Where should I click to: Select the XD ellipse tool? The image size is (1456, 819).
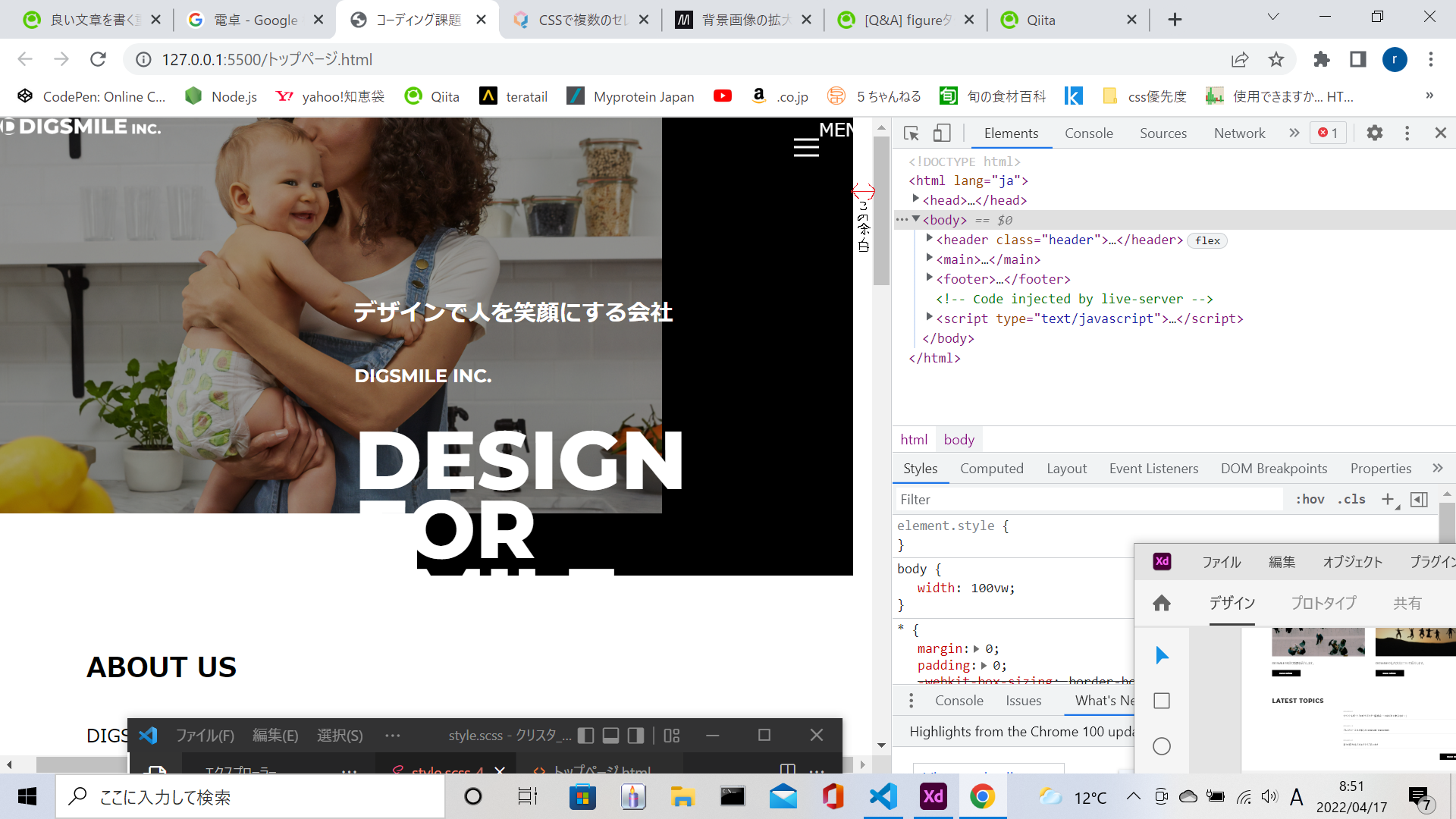1162,746
